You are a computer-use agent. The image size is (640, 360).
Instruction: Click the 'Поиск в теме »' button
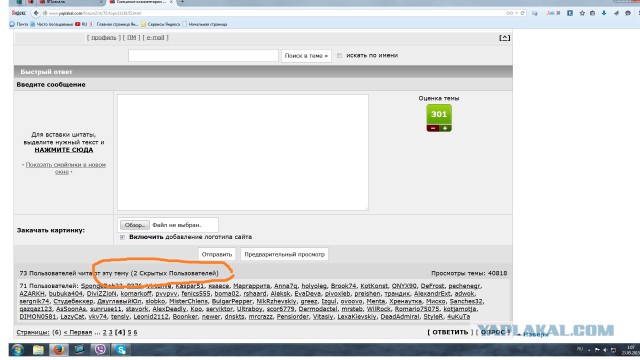click(306, 56)
